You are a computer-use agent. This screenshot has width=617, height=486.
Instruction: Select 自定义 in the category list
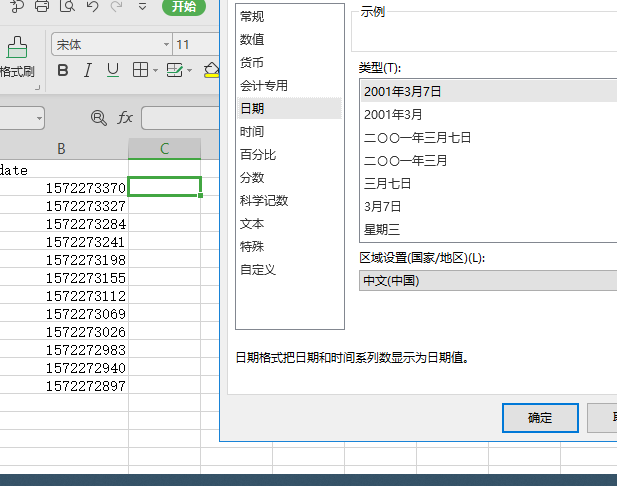click(x=257, y=269)
